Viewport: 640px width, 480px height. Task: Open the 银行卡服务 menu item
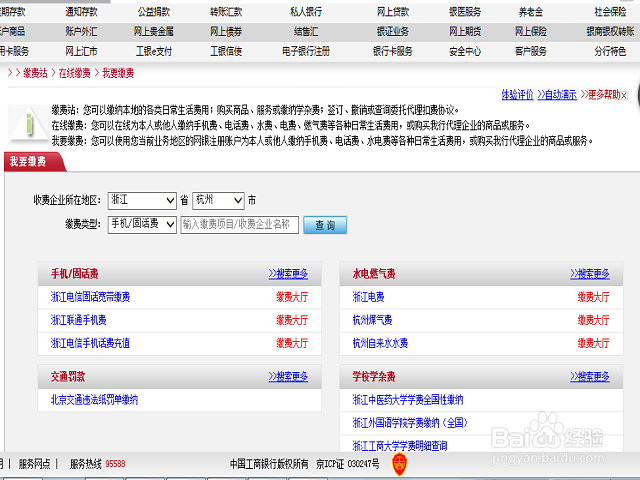point(393,51)
